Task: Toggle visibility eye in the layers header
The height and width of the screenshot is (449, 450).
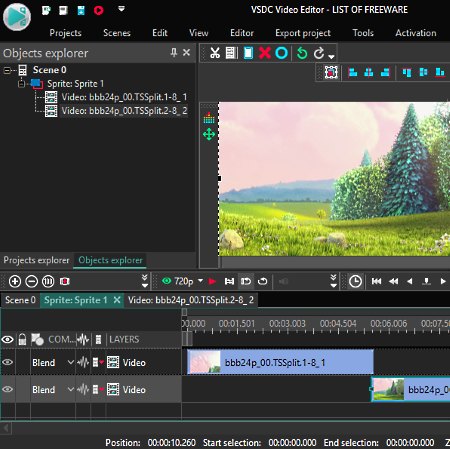Action: coord(8,340)
